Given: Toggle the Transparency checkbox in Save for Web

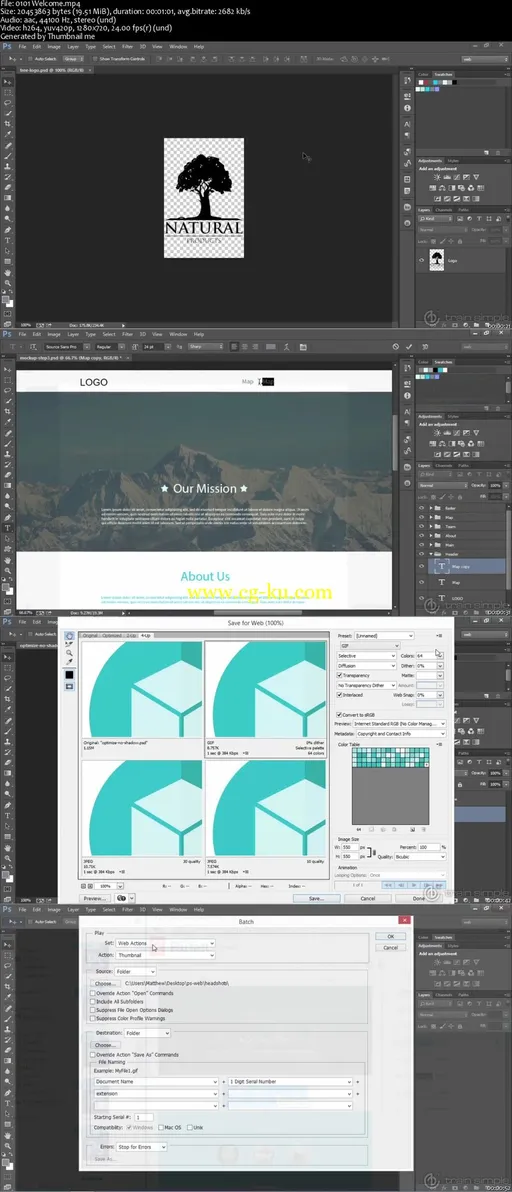Looking at the screenshot, I should (x=340, y=675).
